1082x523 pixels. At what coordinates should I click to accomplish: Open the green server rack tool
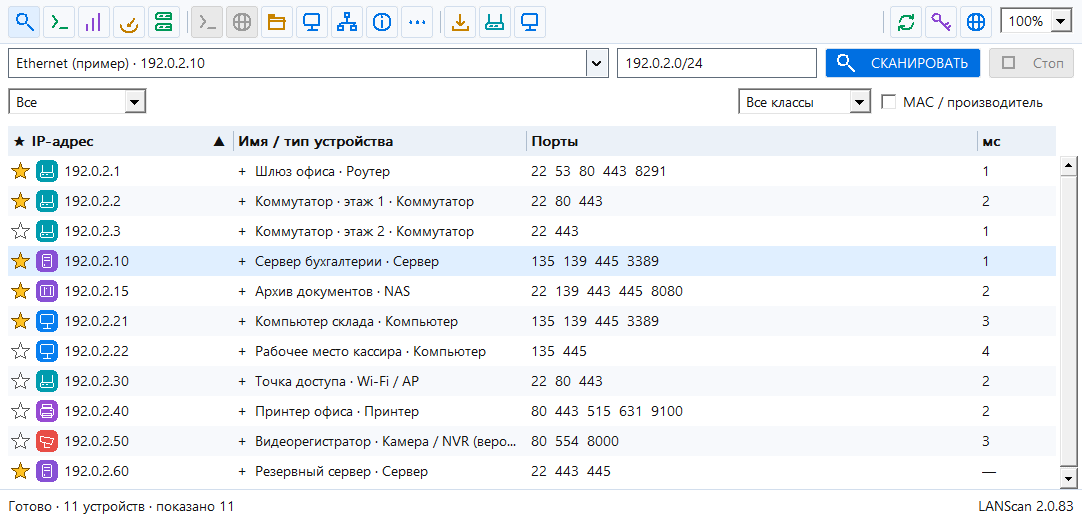coord(164,22)
